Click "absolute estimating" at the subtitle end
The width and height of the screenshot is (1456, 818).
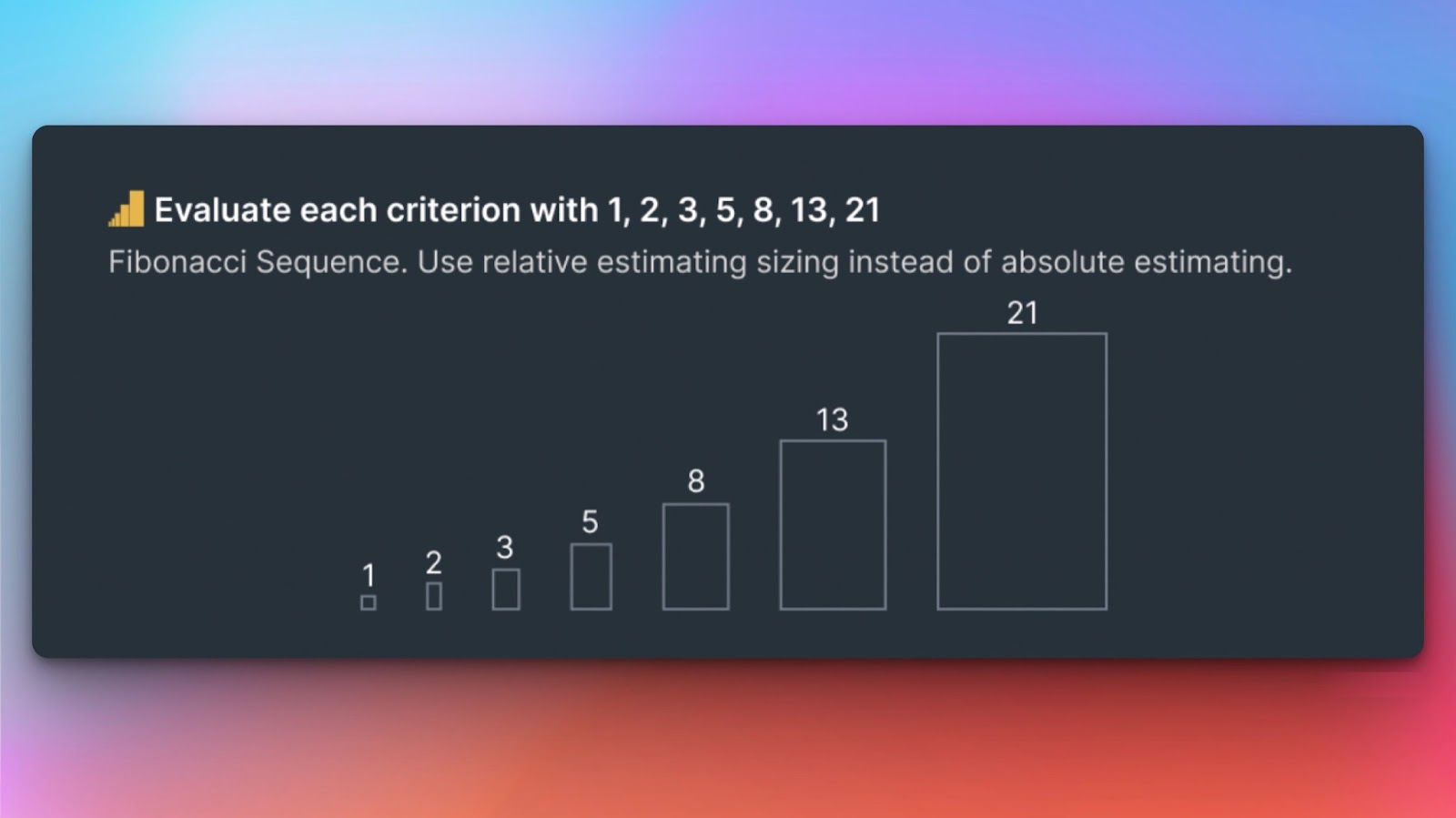click(1145, 262)
